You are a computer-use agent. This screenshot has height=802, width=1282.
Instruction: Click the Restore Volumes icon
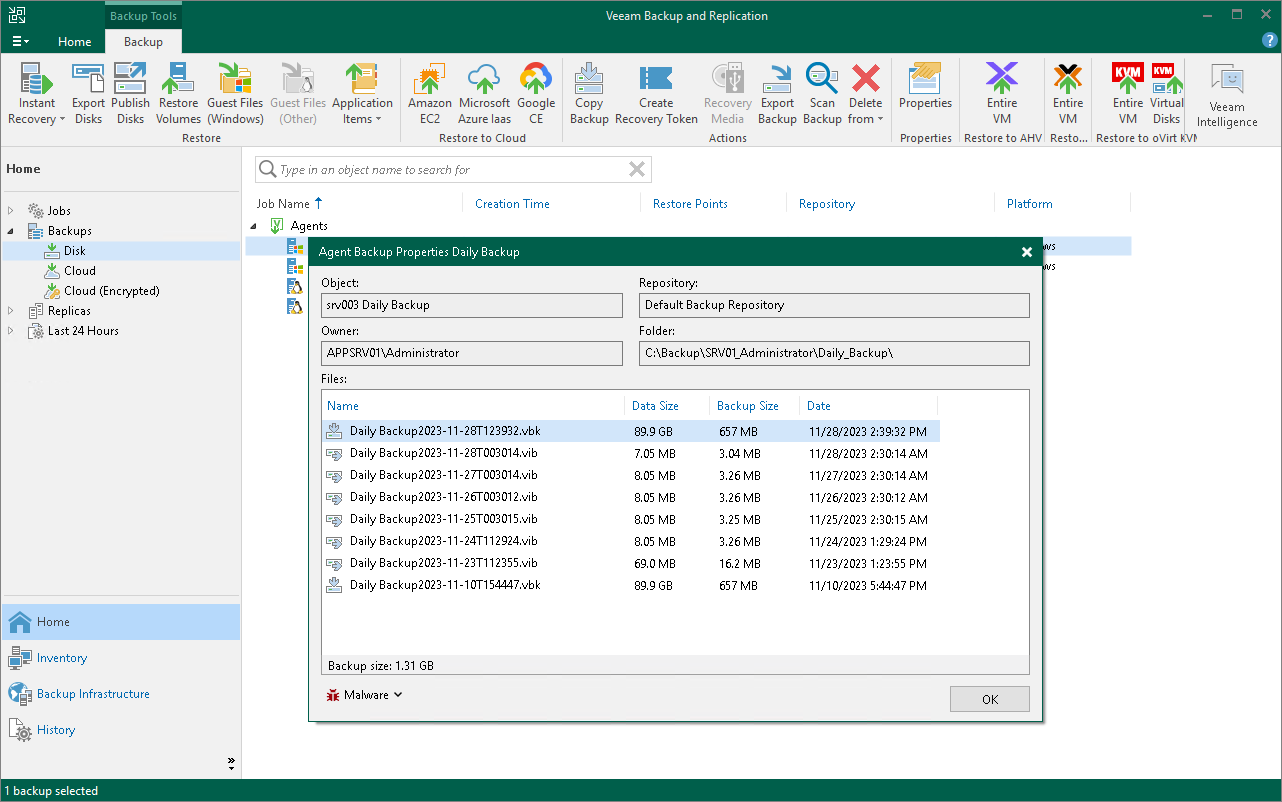click(178, 94)
